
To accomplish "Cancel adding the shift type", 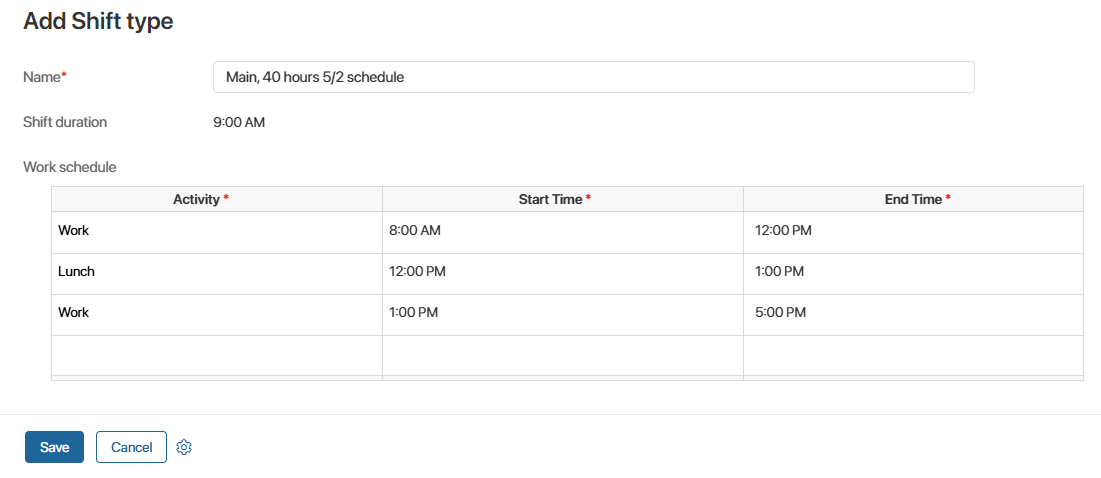I will pos(131,447).
